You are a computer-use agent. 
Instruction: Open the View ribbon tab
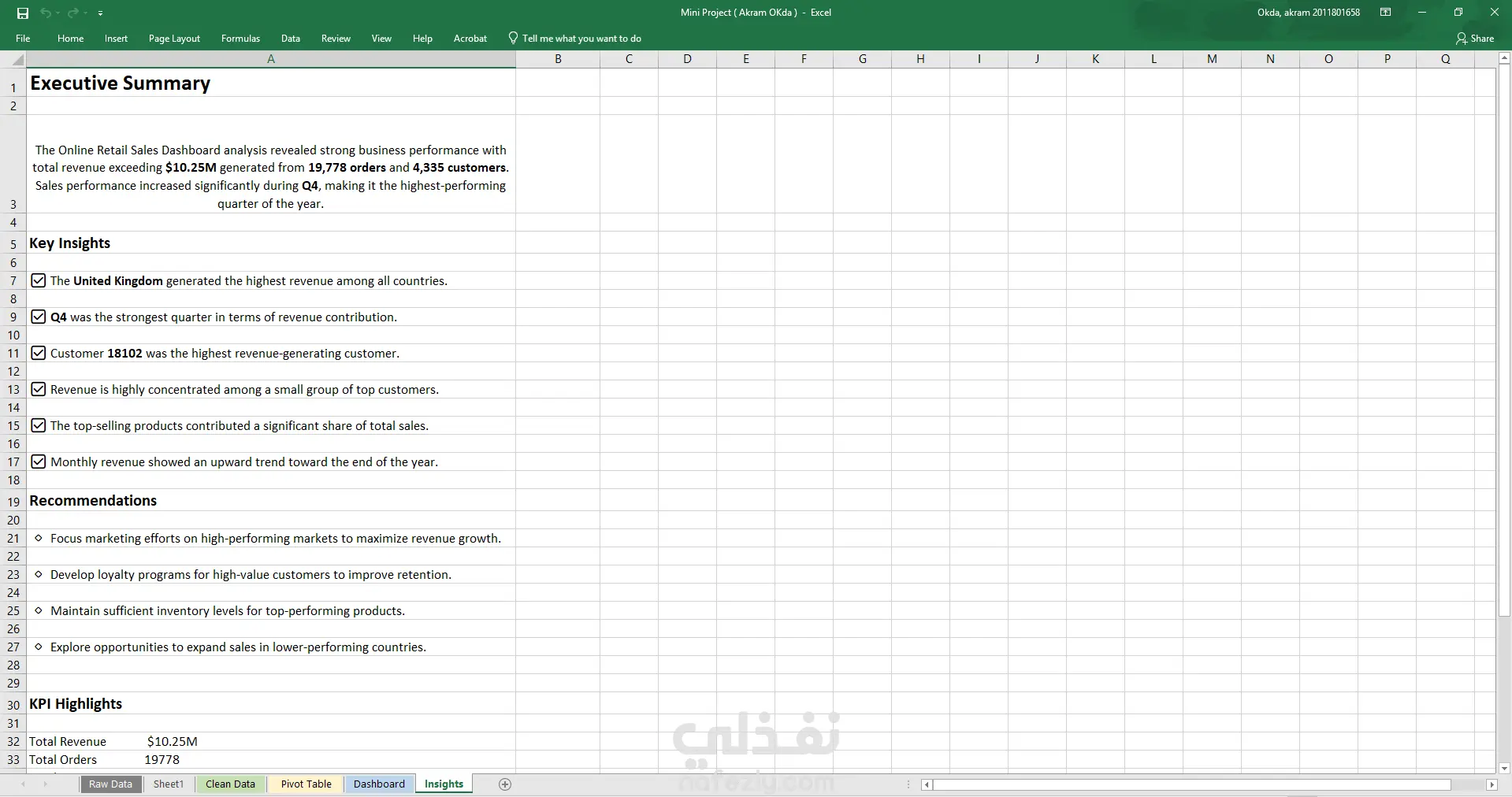(381, 38)
